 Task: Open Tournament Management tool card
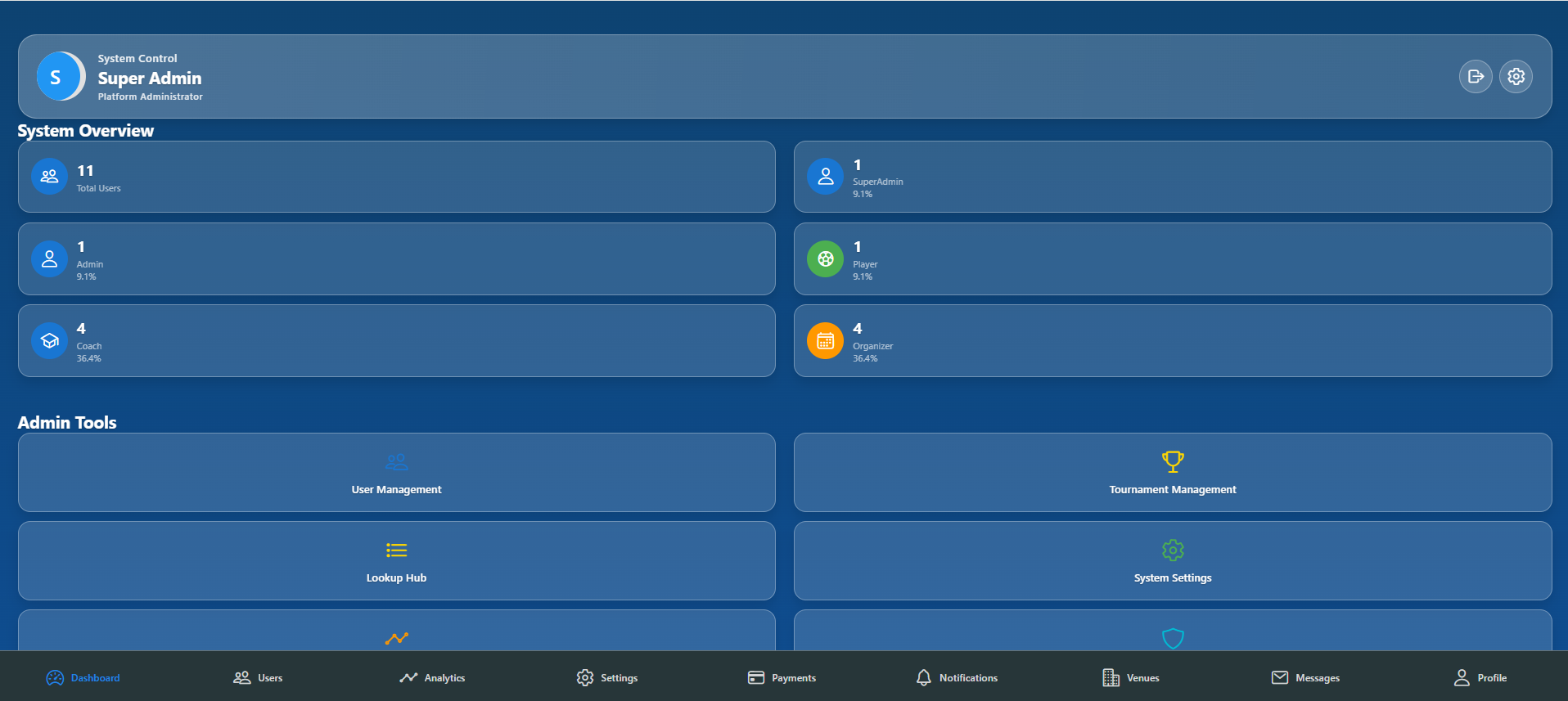point(1172,473)
